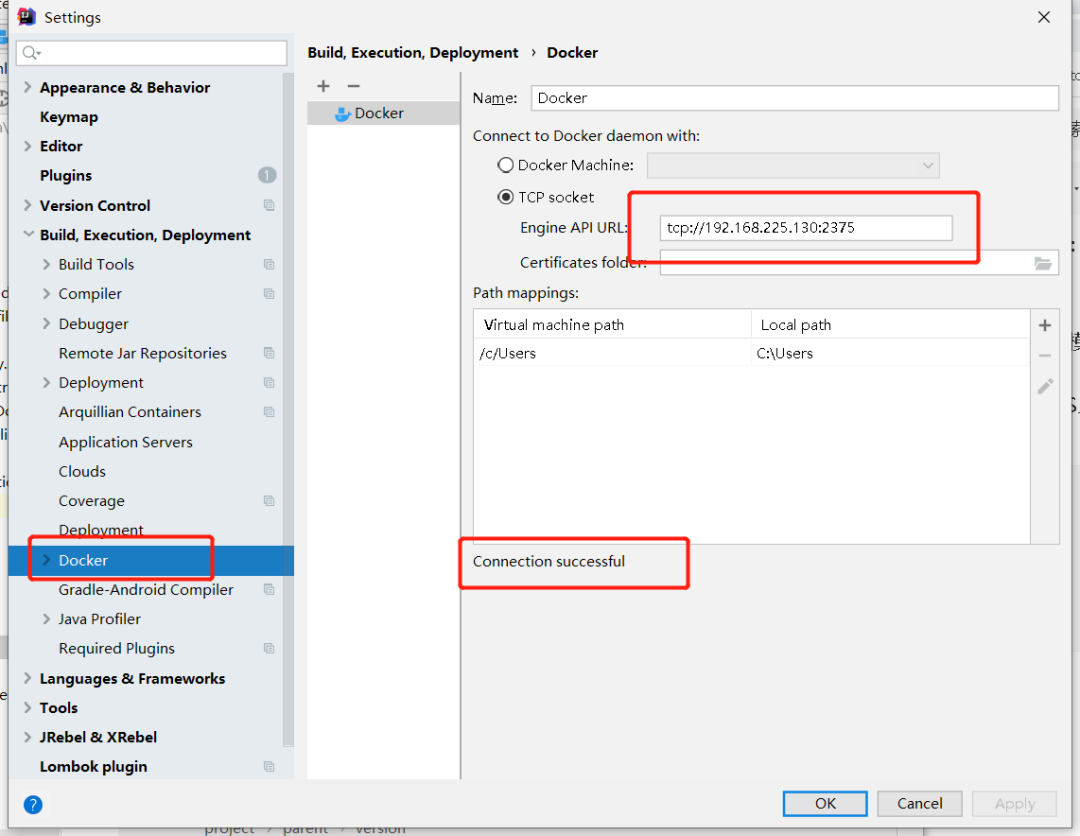This screenshot has width=1080, height=836.
Task: Expand Languages & Frameworks section
Action: (28, 678)
